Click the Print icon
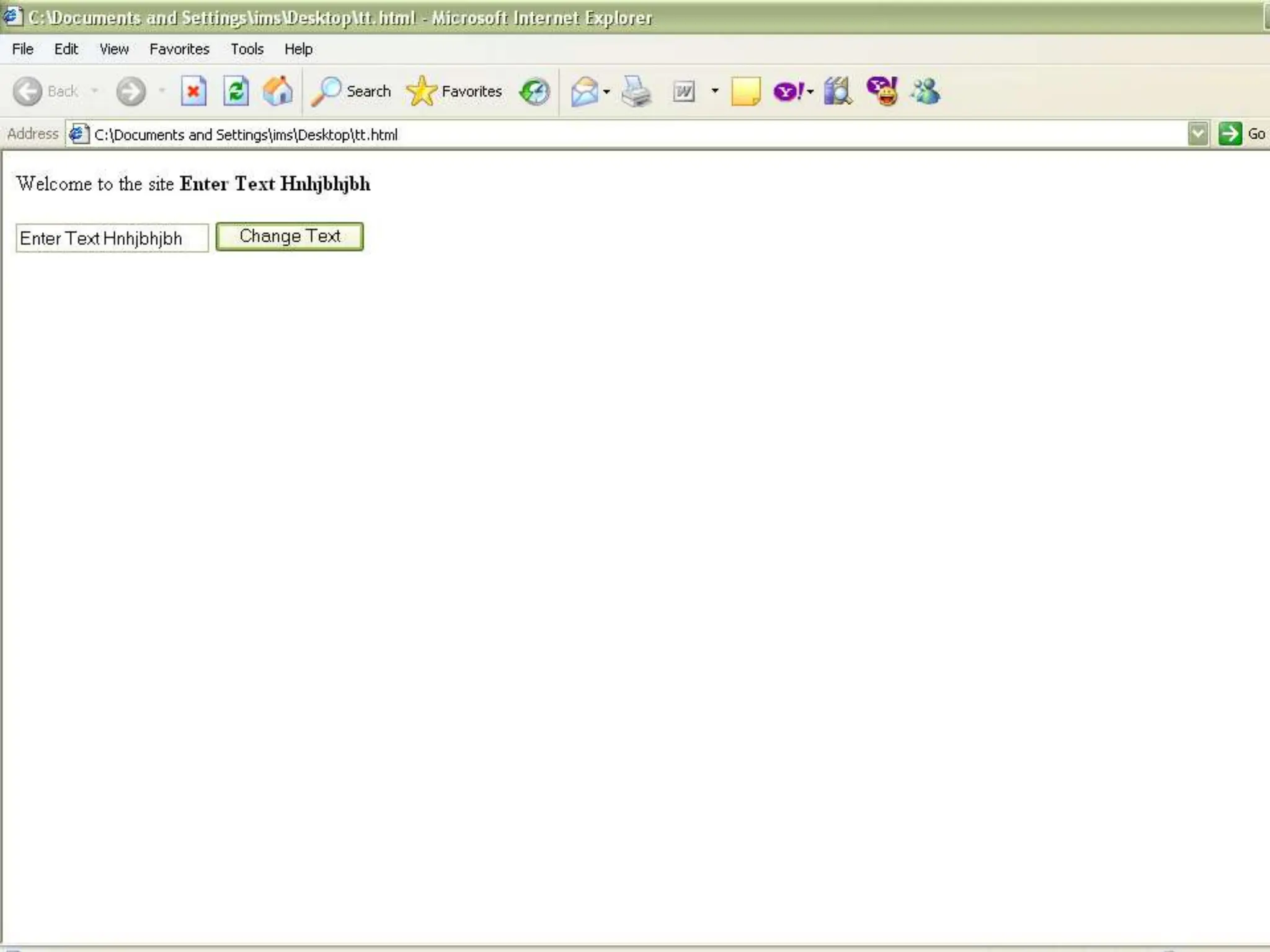Screen dimensions: 1270x952 (636, 92)
